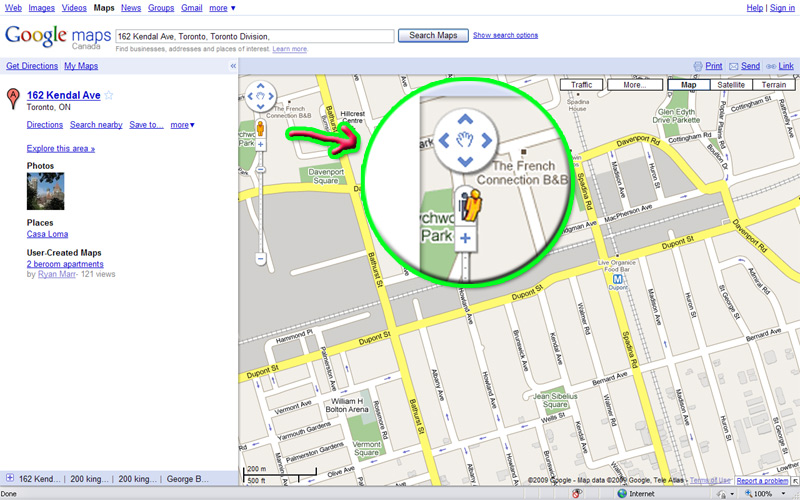Click Report a problem on the map
Screen dimensions: 800x500
point(762,481)
